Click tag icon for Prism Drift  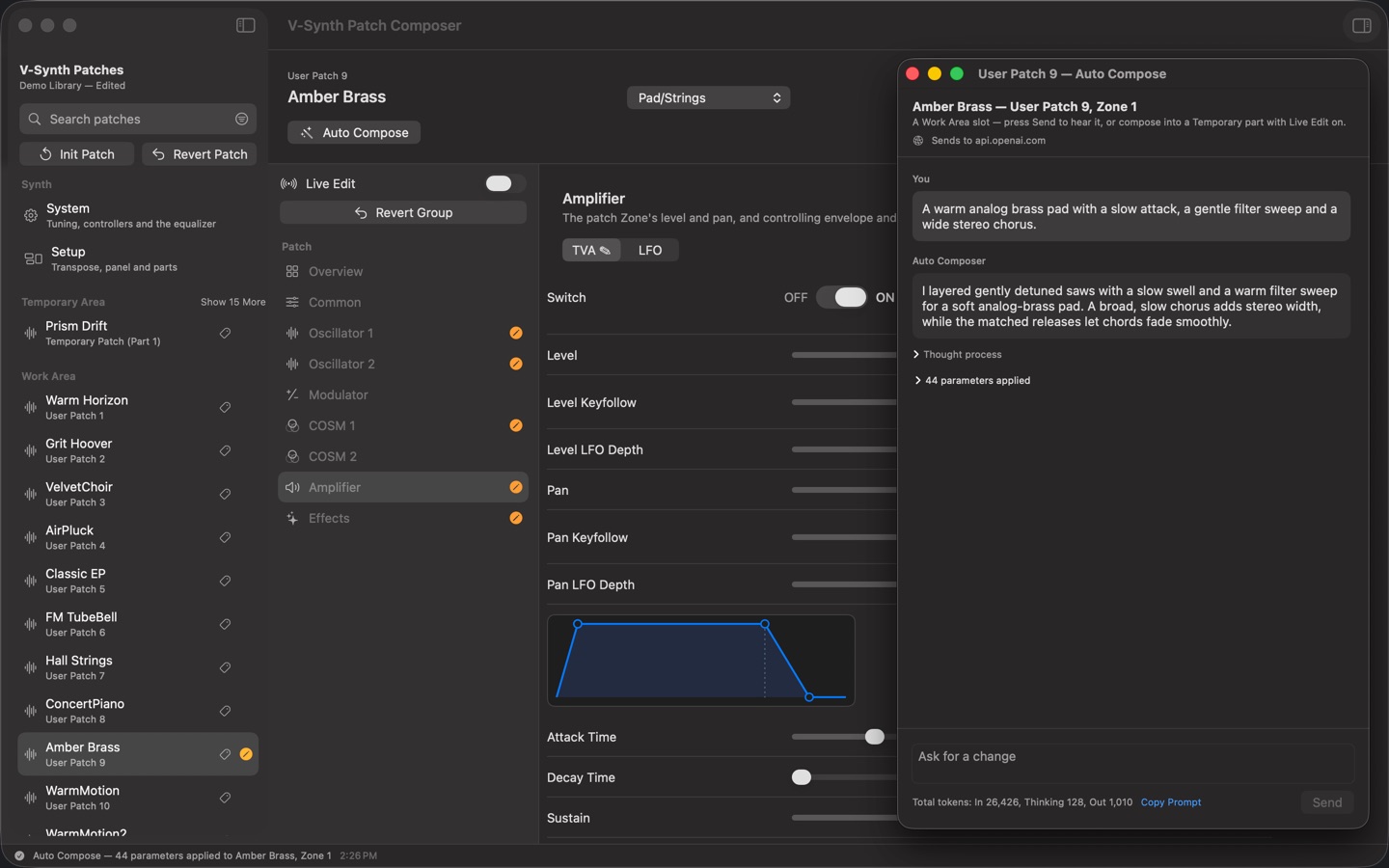click(225, 333)
